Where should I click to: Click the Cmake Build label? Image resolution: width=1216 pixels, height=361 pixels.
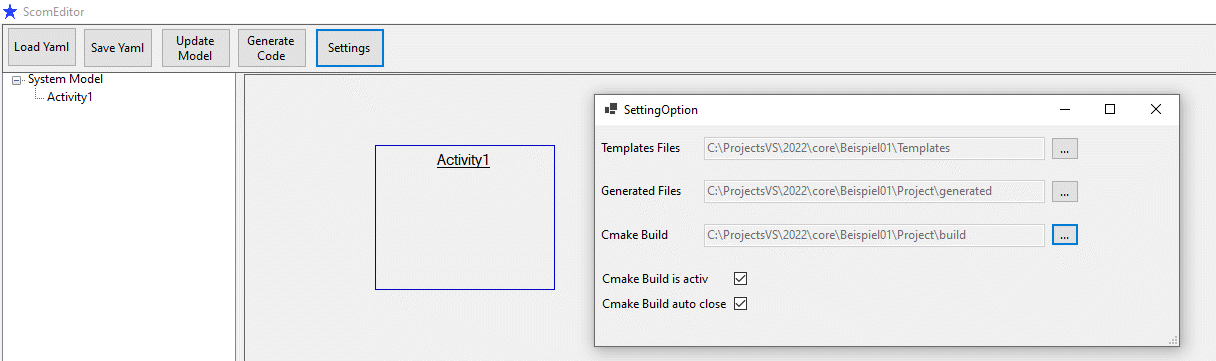point(635,235)
